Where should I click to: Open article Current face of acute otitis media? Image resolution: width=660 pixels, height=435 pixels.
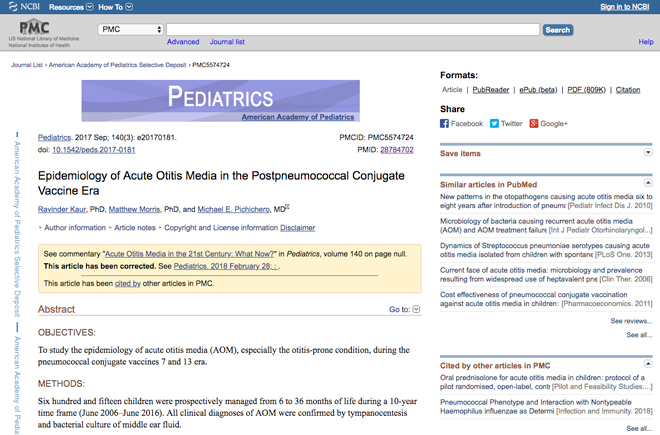click(x=546, y=274)
